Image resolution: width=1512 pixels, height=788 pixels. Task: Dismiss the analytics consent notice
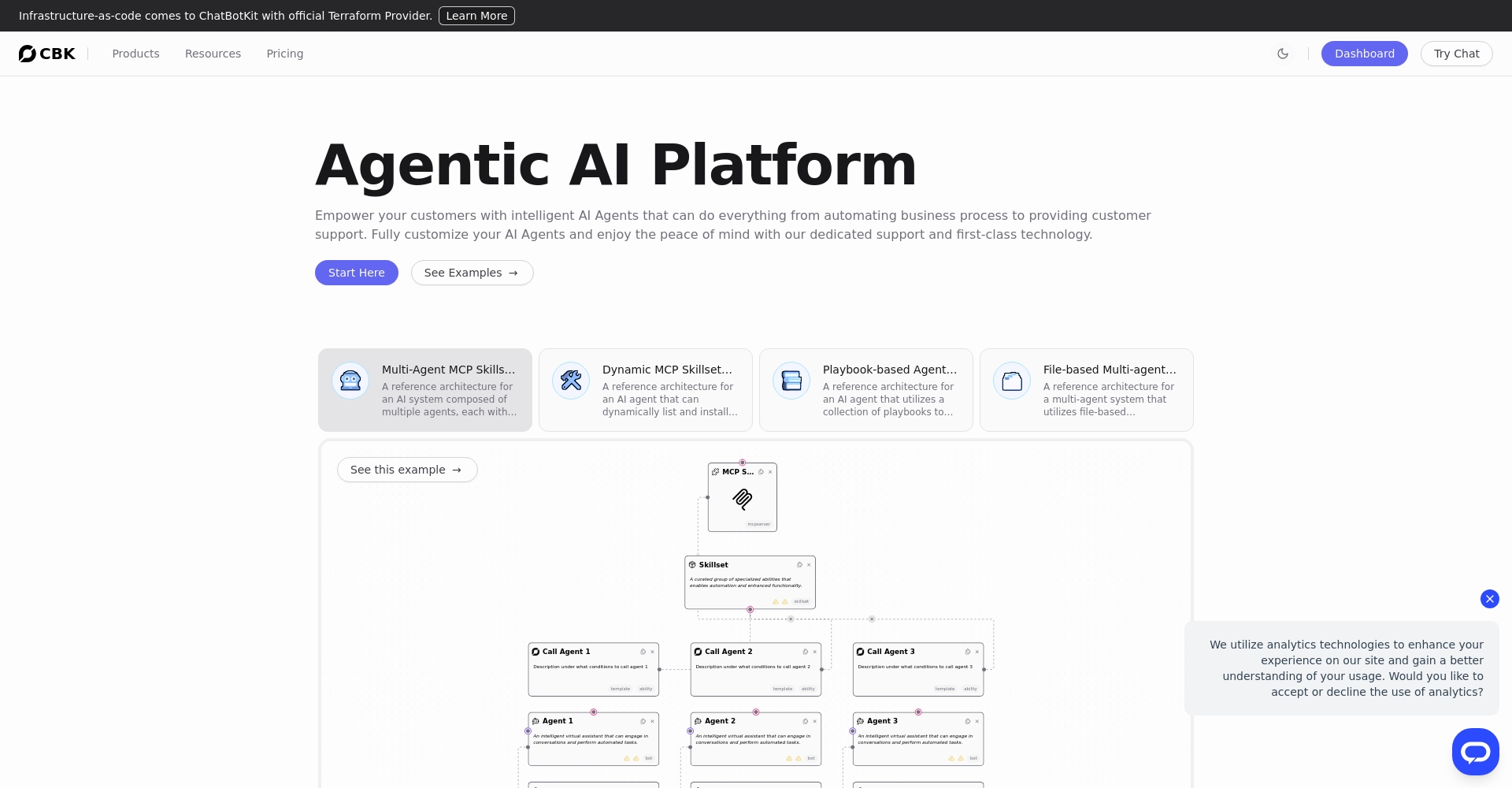[x=1489, y=599]
